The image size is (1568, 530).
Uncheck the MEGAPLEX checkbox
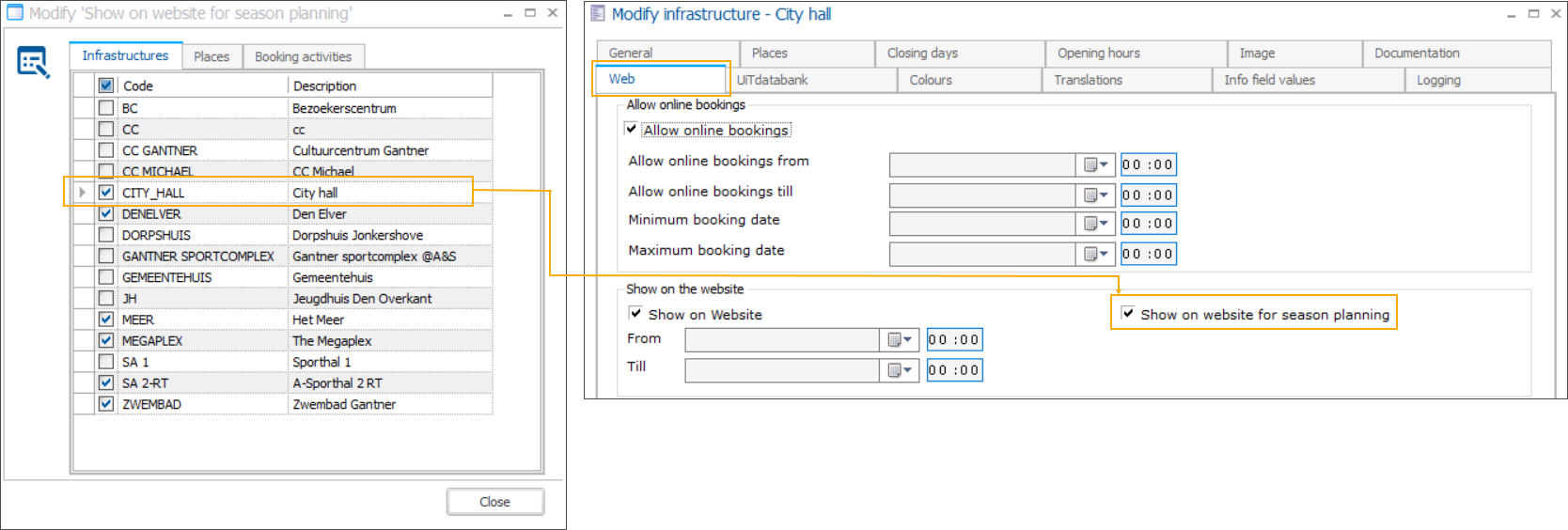pos(106,341)
